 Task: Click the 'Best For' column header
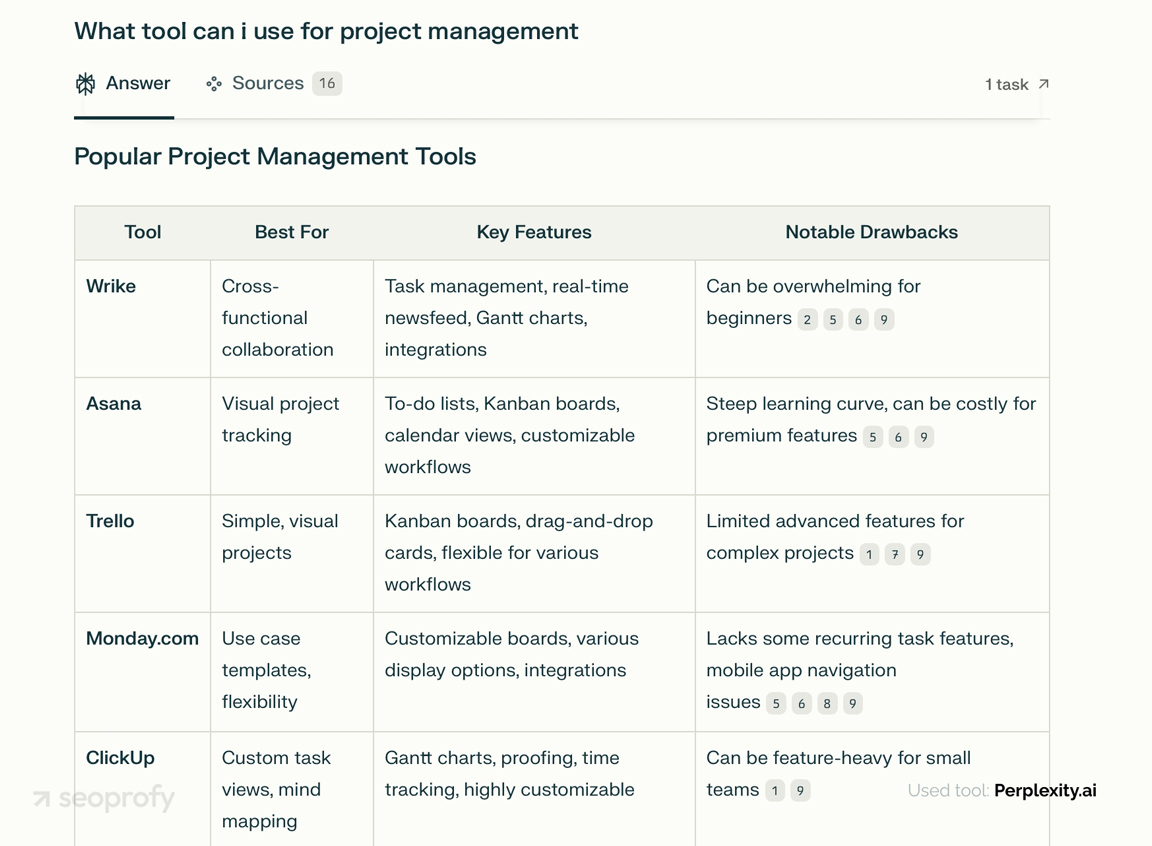point(292,232)
